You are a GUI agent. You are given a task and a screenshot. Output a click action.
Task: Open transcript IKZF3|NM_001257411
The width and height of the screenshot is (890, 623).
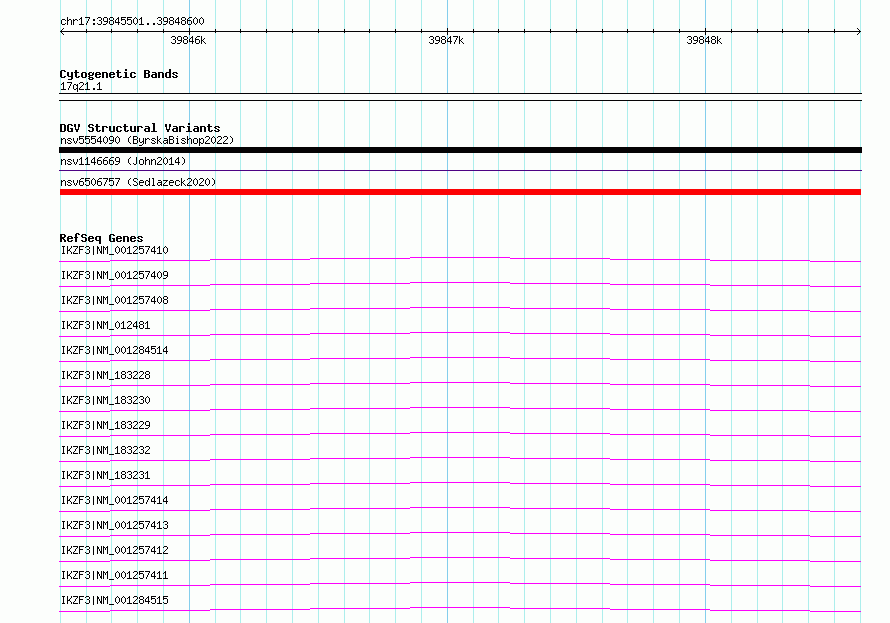[x=115, y=575]
